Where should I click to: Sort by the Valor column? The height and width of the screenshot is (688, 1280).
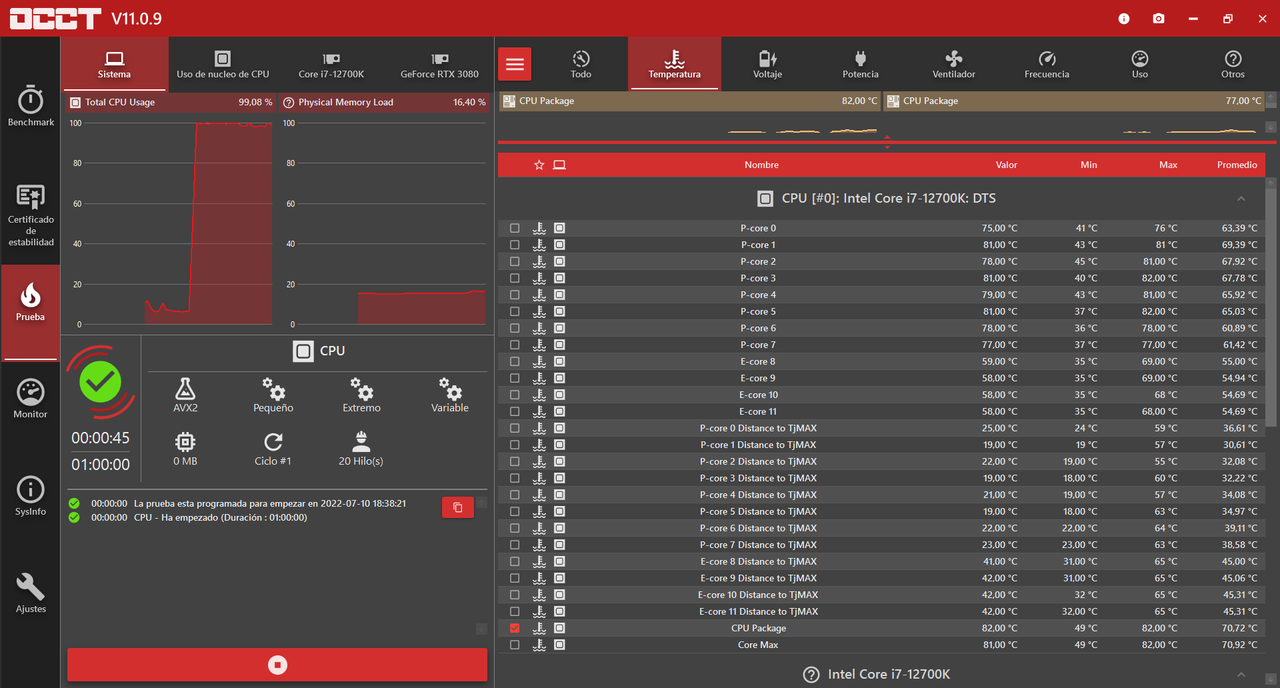[x=1006, y=165]
